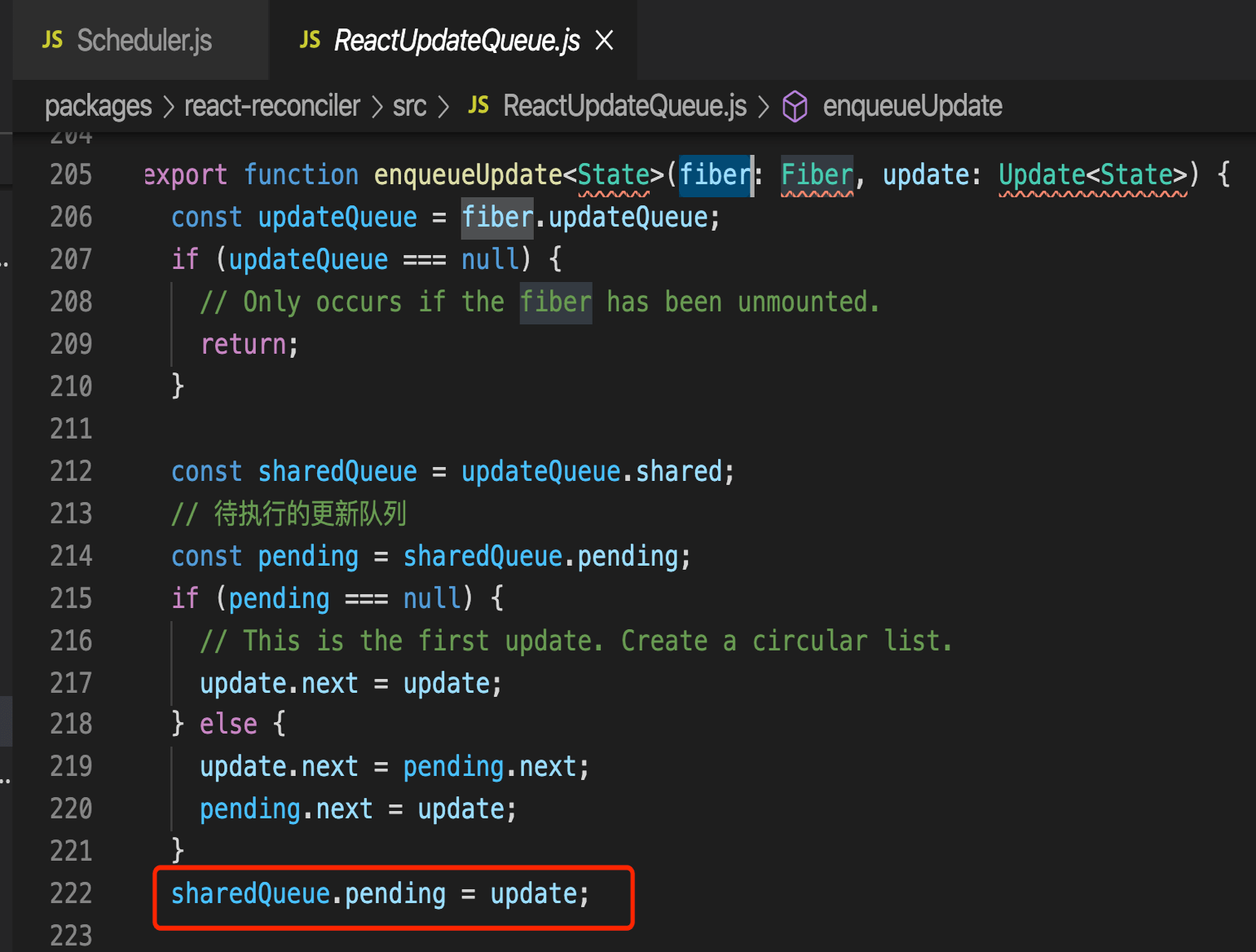Close the ReactUpdateQueue.js tab
Viewport: 1256px width, 952px height.
coord(604,40)
